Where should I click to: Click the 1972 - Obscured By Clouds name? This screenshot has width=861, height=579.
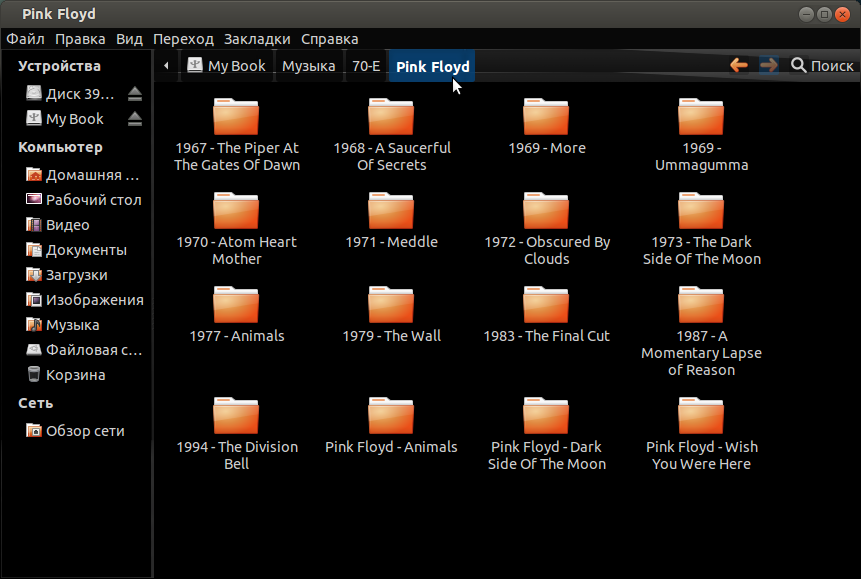point(547,250)
